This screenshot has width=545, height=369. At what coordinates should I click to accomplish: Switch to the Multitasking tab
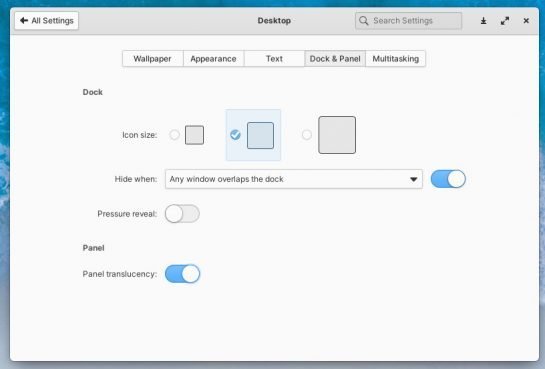pyautogui.click(x=396, y=59)
